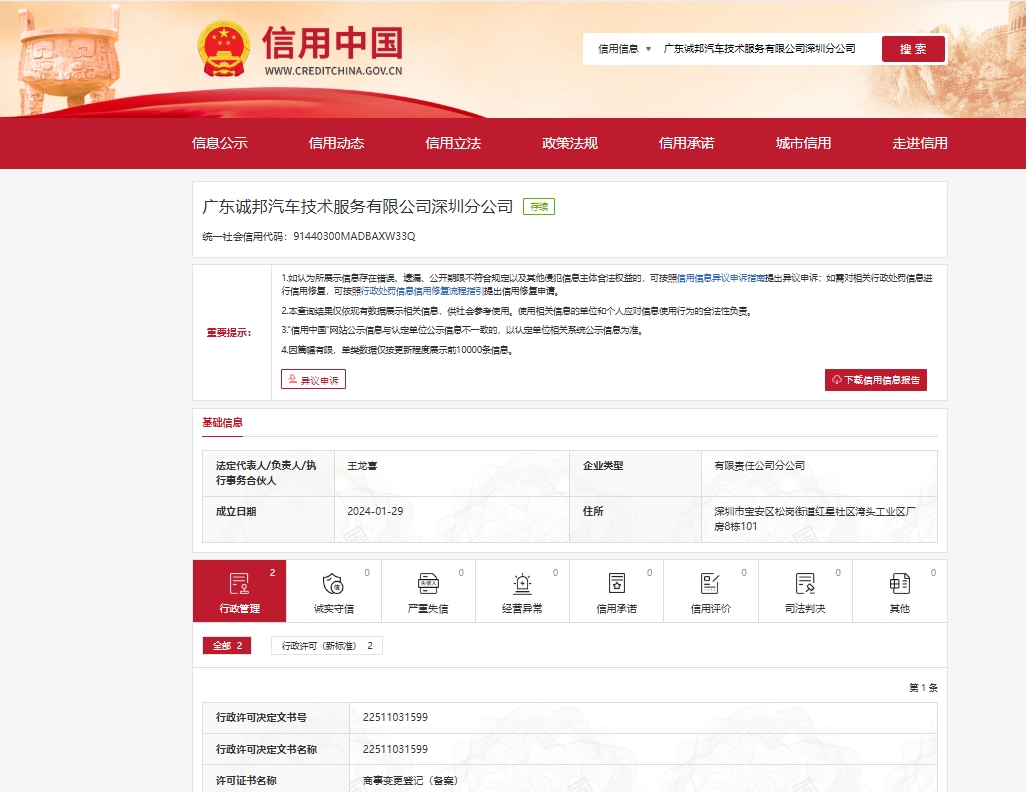Expand the 信用信息 search type dropdown
Viewport: 1026px width, 792px height.
pyautogui.click(x=624, y=49)
